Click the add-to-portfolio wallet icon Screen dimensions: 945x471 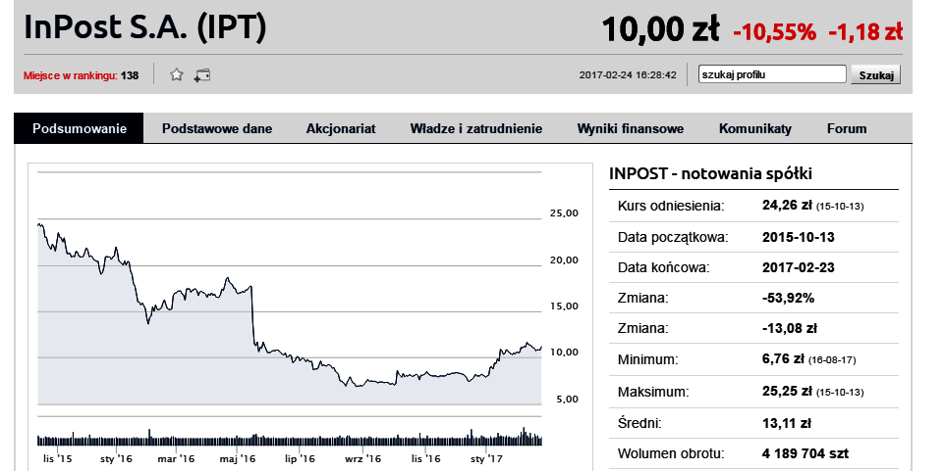[x=202, y=75]
